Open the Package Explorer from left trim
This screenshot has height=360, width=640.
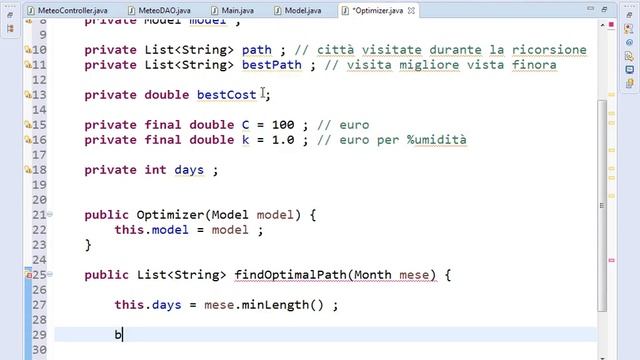(x=10, y=29)
